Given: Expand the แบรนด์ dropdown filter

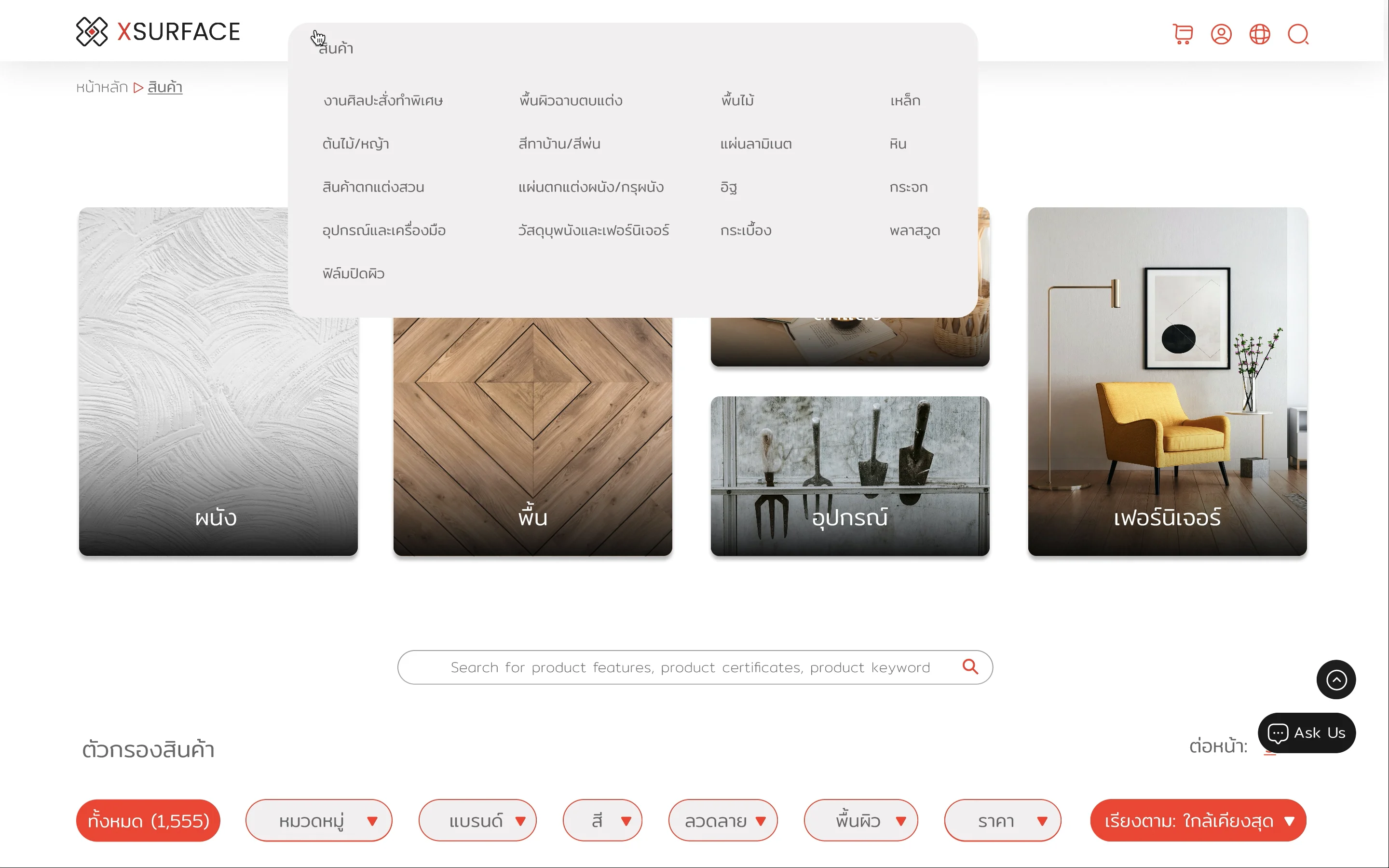Looking at the screenshot, I should [x=477, y=820].
